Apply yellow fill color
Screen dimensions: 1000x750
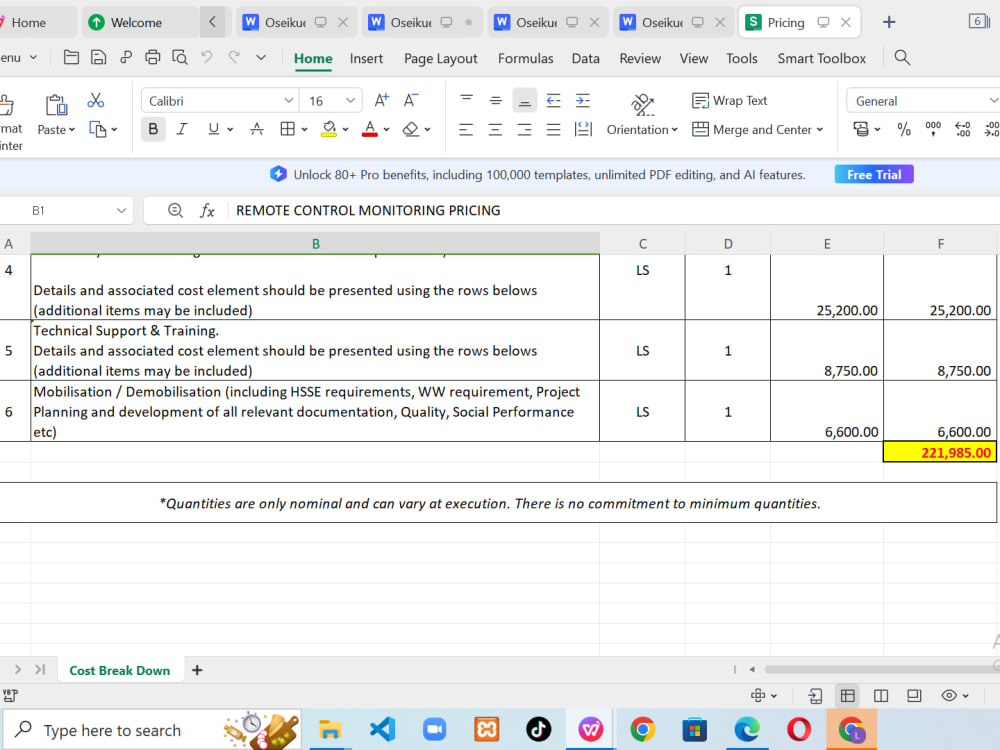[x=329, y=129]
